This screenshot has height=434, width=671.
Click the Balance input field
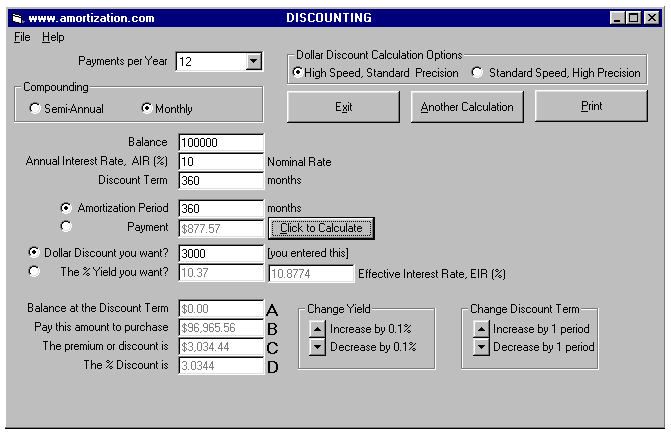point(221,143)
